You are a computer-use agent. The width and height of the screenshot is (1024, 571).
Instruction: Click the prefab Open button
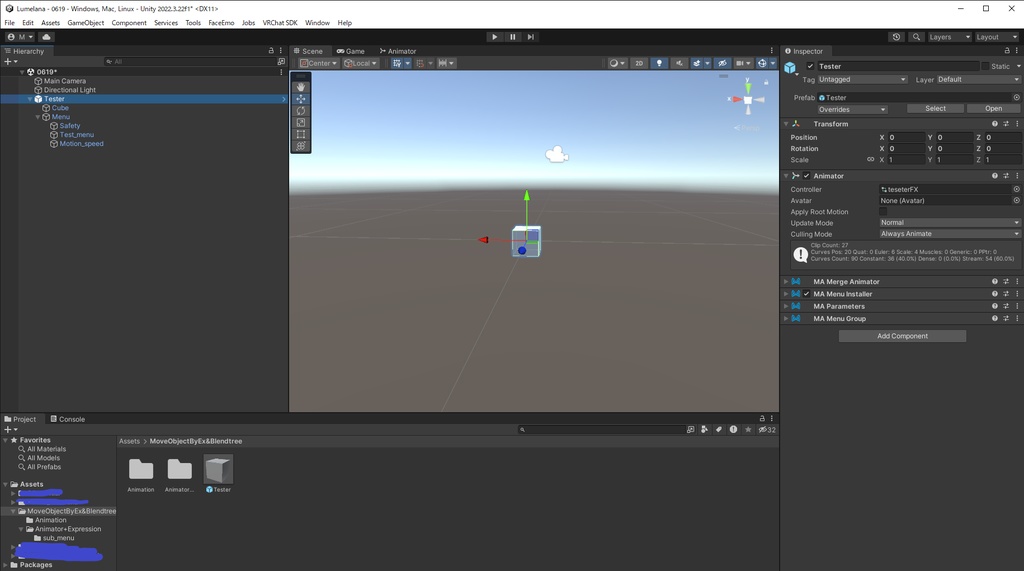(x=993, y=108)
